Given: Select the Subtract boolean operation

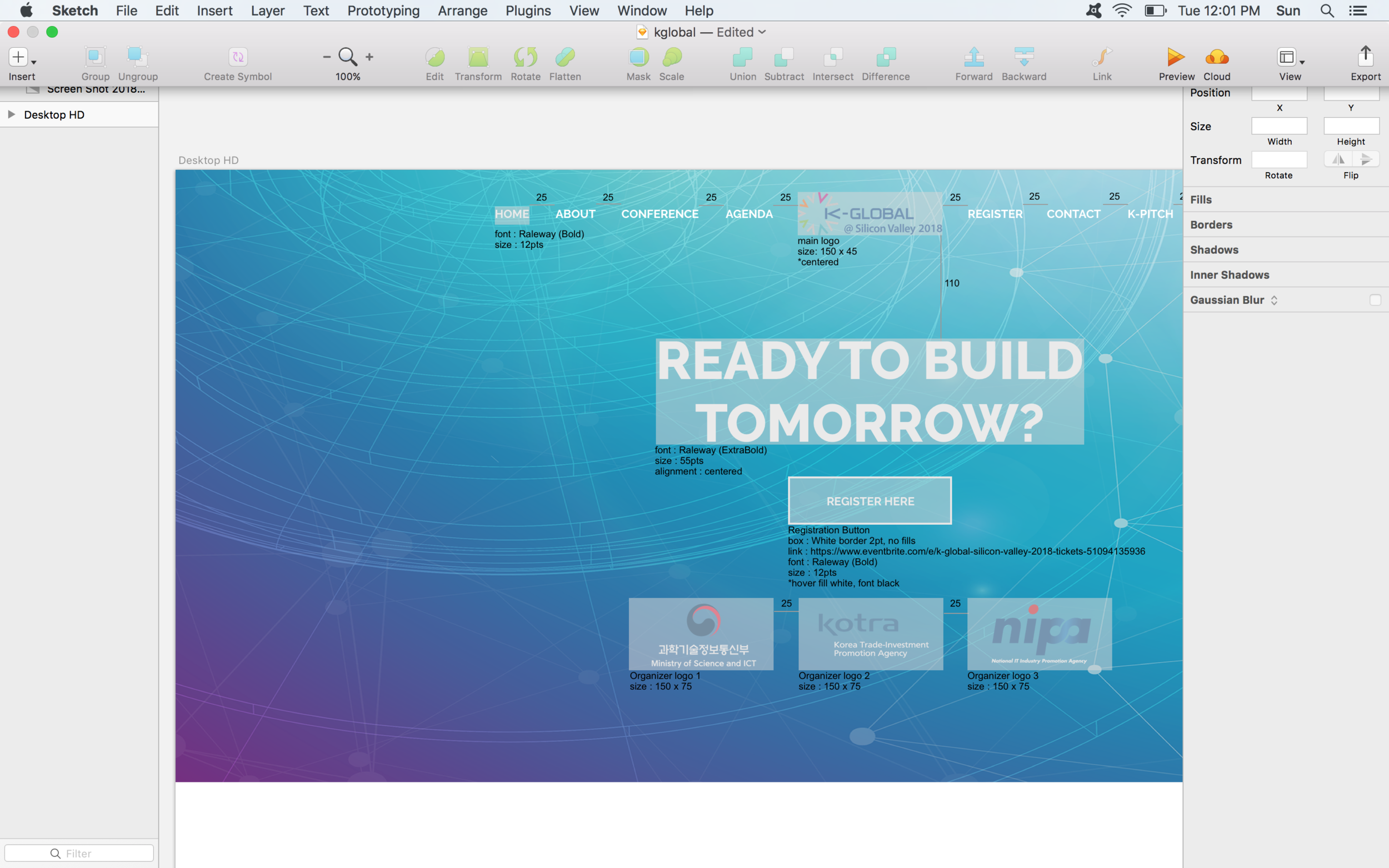Looking at the screenshot, I should click(x=783, y=63).
